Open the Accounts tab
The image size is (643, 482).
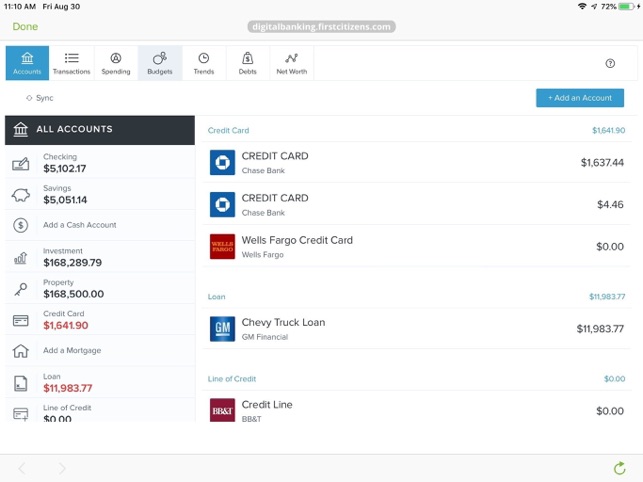click(27, 63)
